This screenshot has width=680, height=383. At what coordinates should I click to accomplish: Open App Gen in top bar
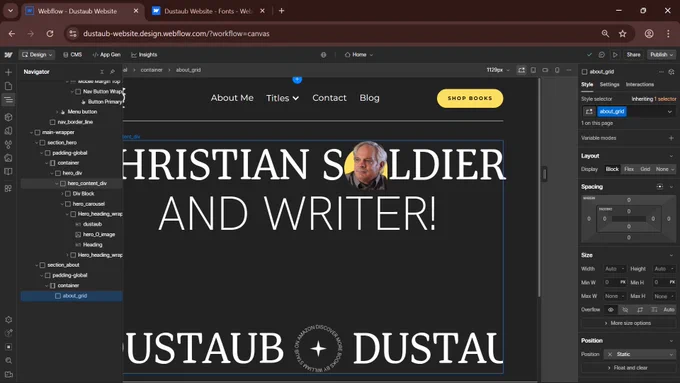pyautogui.click(x=107, y=55)
